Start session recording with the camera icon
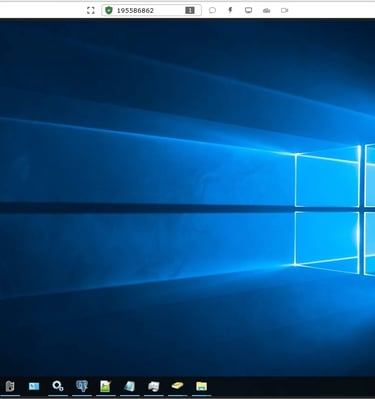 pos(284,10)
